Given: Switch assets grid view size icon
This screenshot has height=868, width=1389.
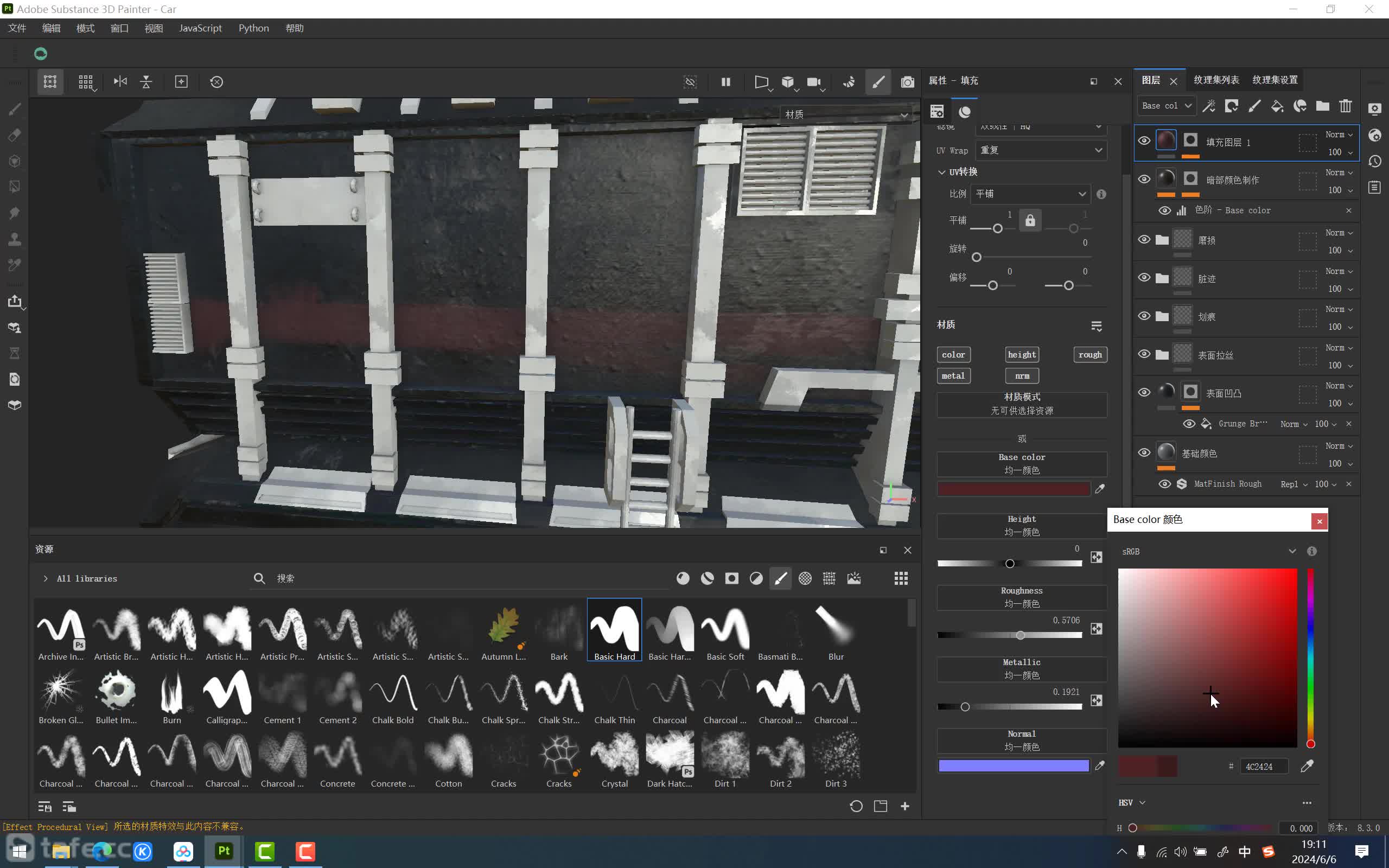Looking at the screenshot, I should pyautogui.click(x=901, y=578).
